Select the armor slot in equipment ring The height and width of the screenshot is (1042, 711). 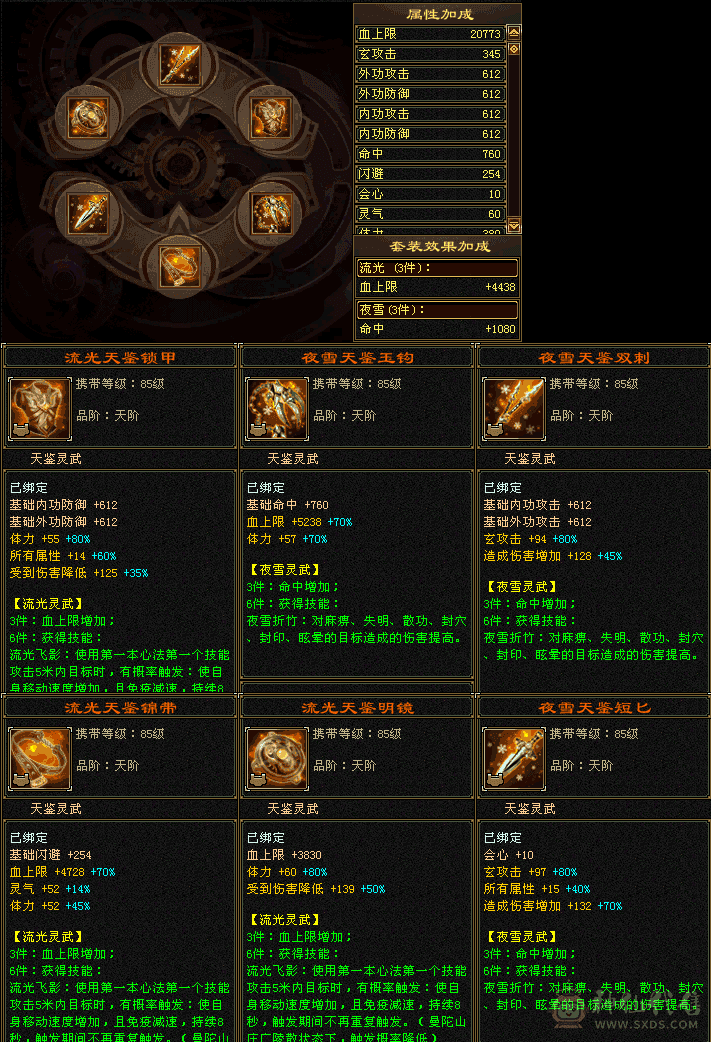click(270, 118)
